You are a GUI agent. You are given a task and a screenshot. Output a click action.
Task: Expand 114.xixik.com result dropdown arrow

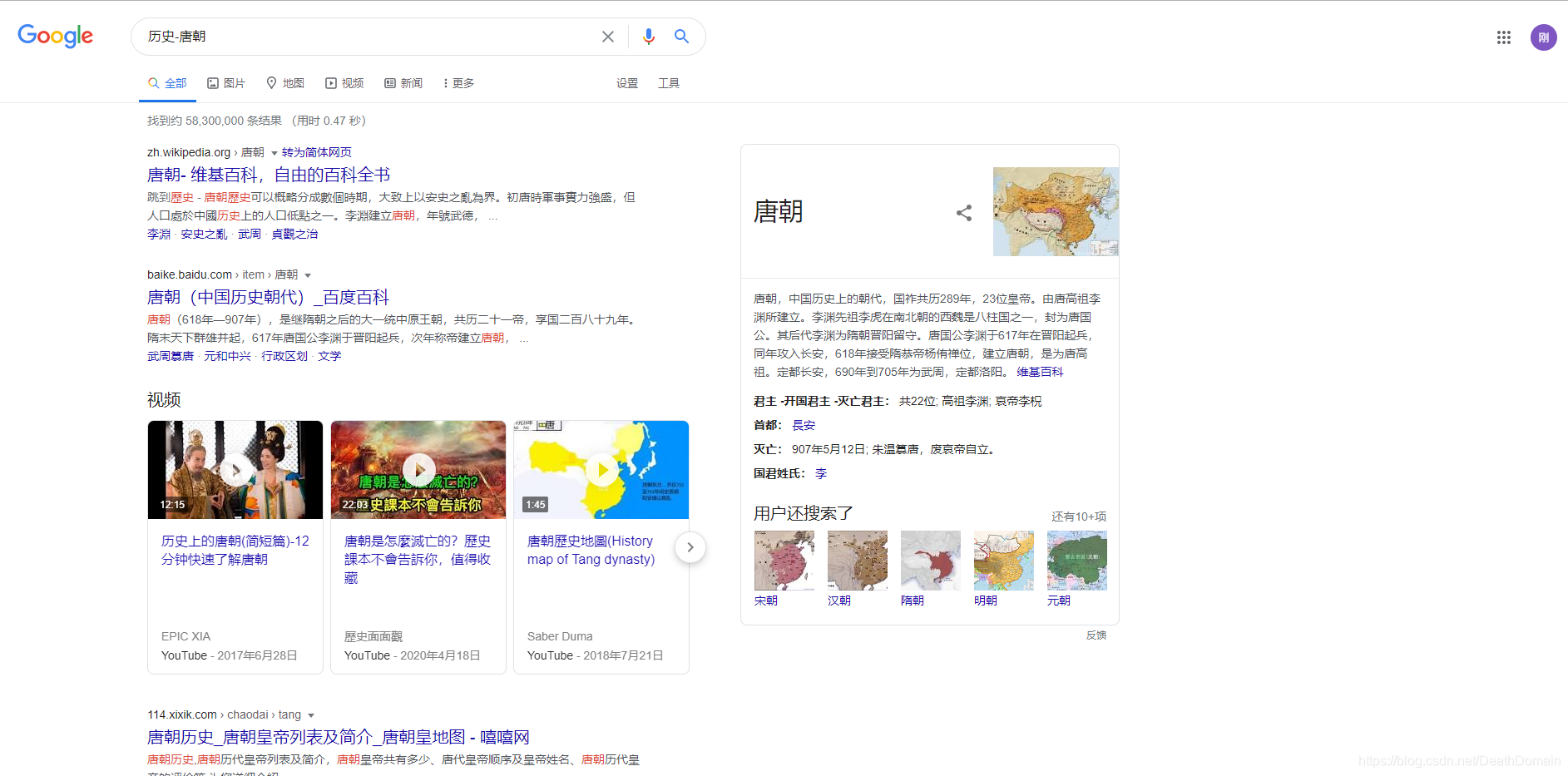[311, 715]
